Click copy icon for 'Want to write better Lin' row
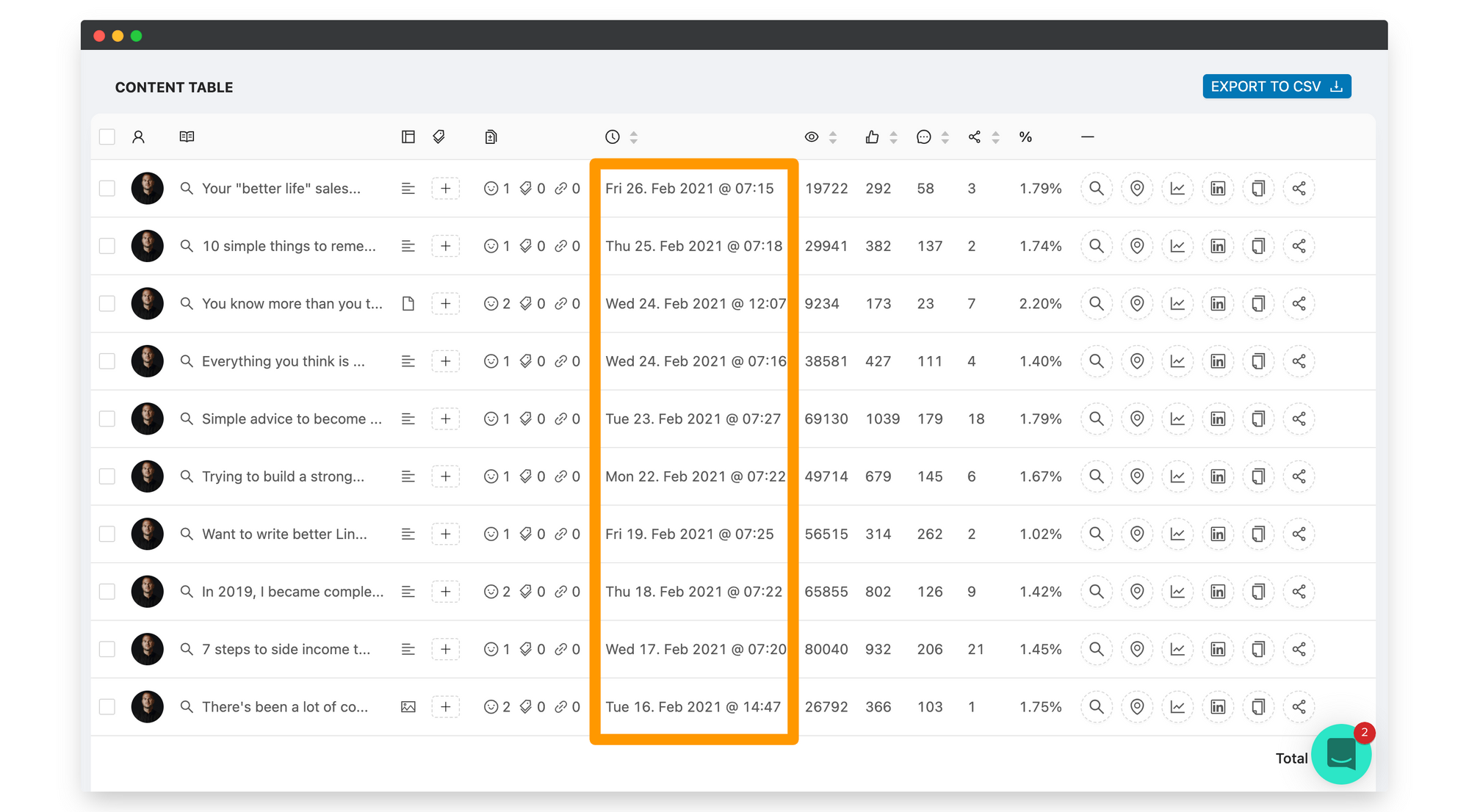This screenshot has width=1469, height=812. point(1258,534)
